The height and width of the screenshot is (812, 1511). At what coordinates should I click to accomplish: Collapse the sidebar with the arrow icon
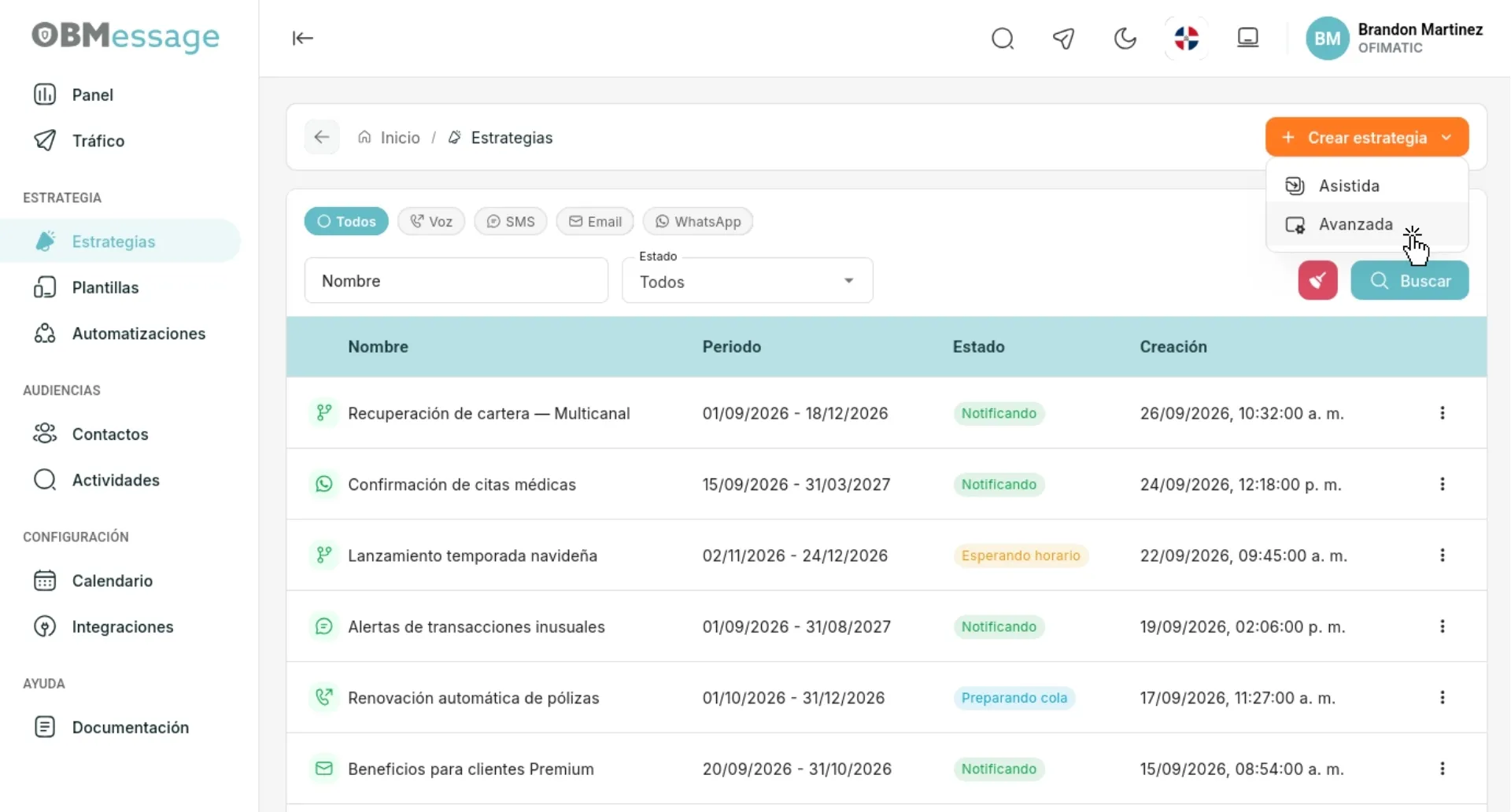point(303,38)
